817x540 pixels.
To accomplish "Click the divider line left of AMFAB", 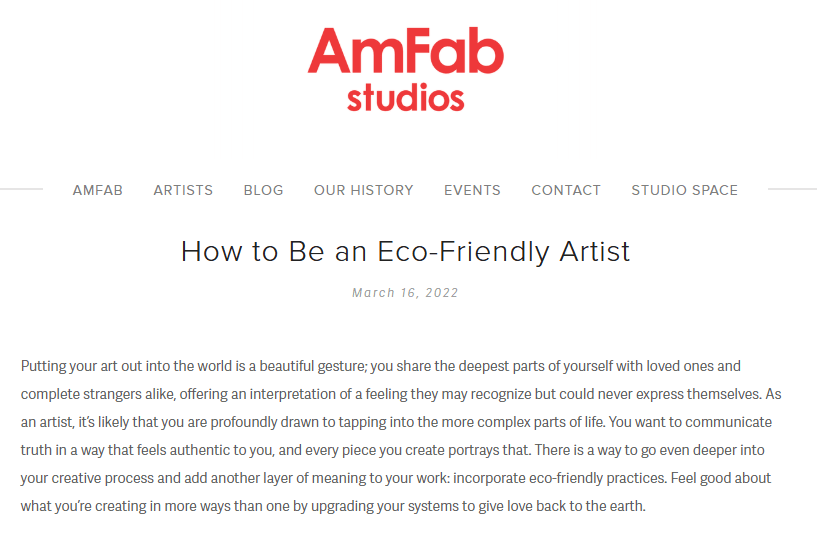I will coord(21,189).
